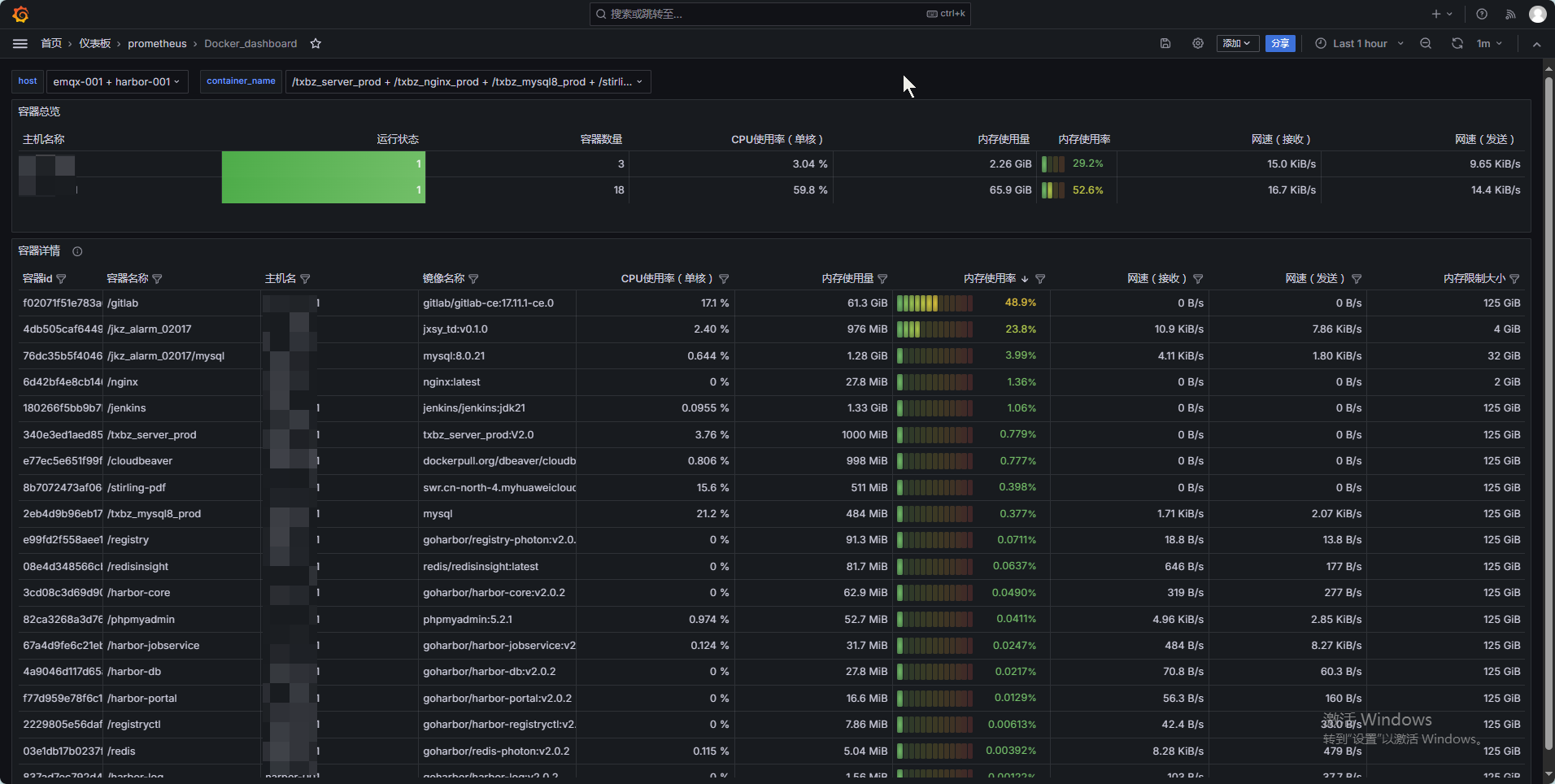Open the host variable dropdown
The image size is (1555, 784).
[x=116, y=81]
